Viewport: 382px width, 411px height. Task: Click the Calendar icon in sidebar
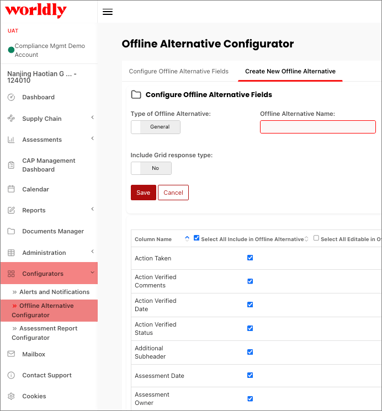click(11, 189)
